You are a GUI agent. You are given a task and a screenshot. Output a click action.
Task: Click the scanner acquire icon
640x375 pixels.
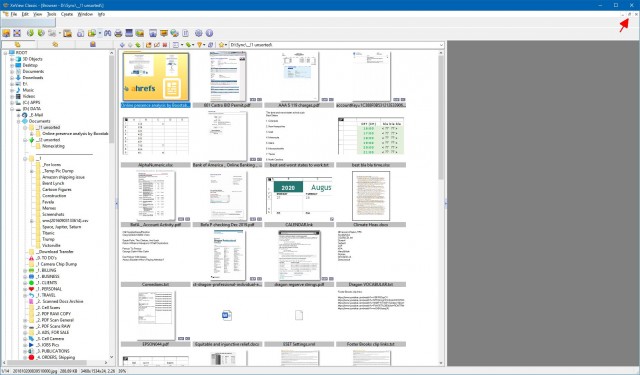tap(129, 33)
